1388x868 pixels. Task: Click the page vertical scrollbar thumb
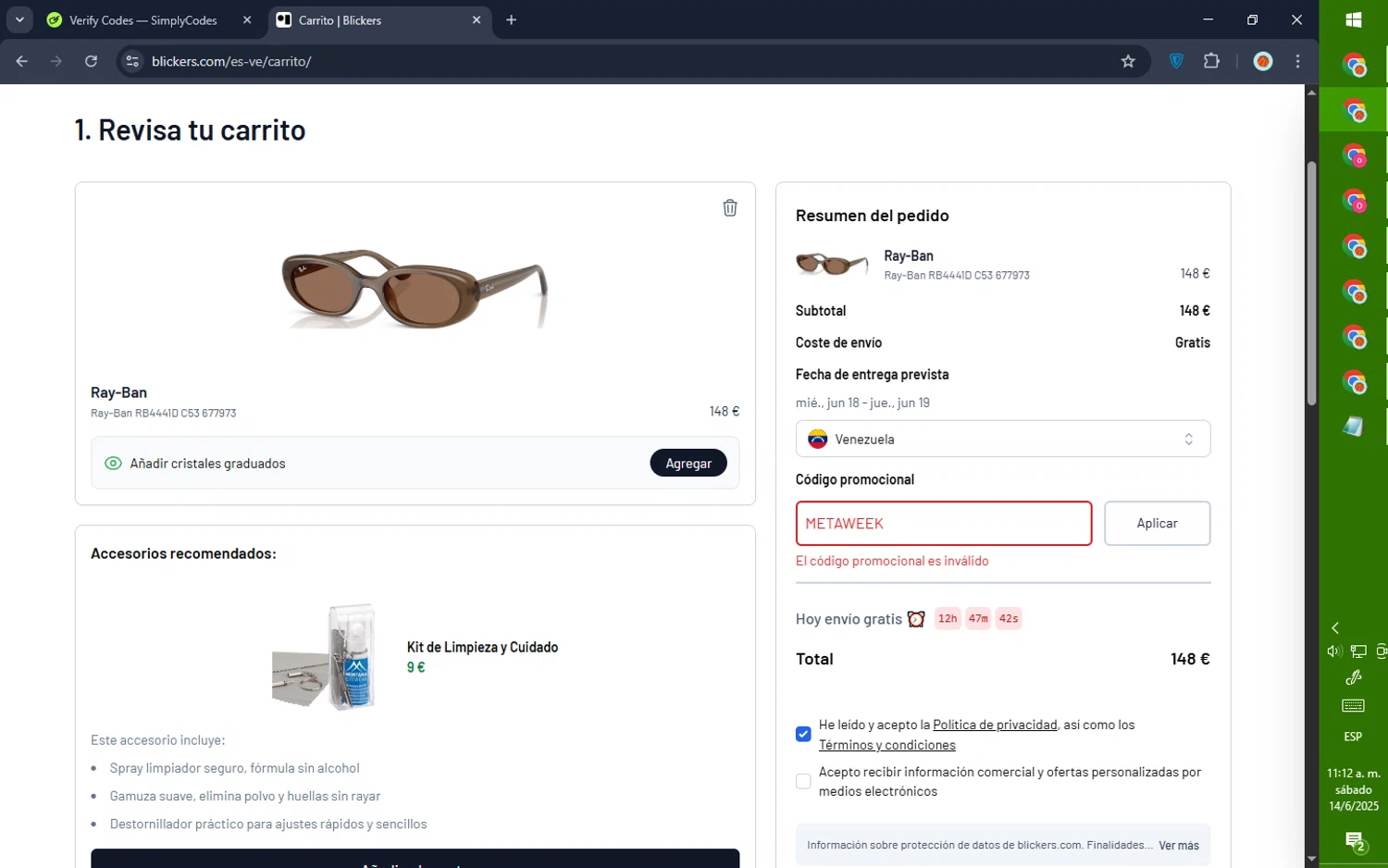(x=1311, y=283)
